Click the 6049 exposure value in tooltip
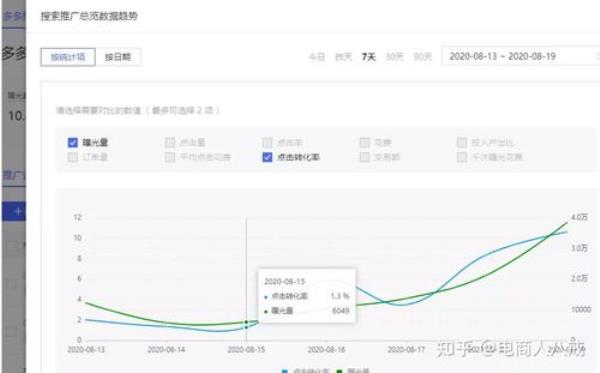The width and height of the screenshot is (600, 373). tap(341, 311)
